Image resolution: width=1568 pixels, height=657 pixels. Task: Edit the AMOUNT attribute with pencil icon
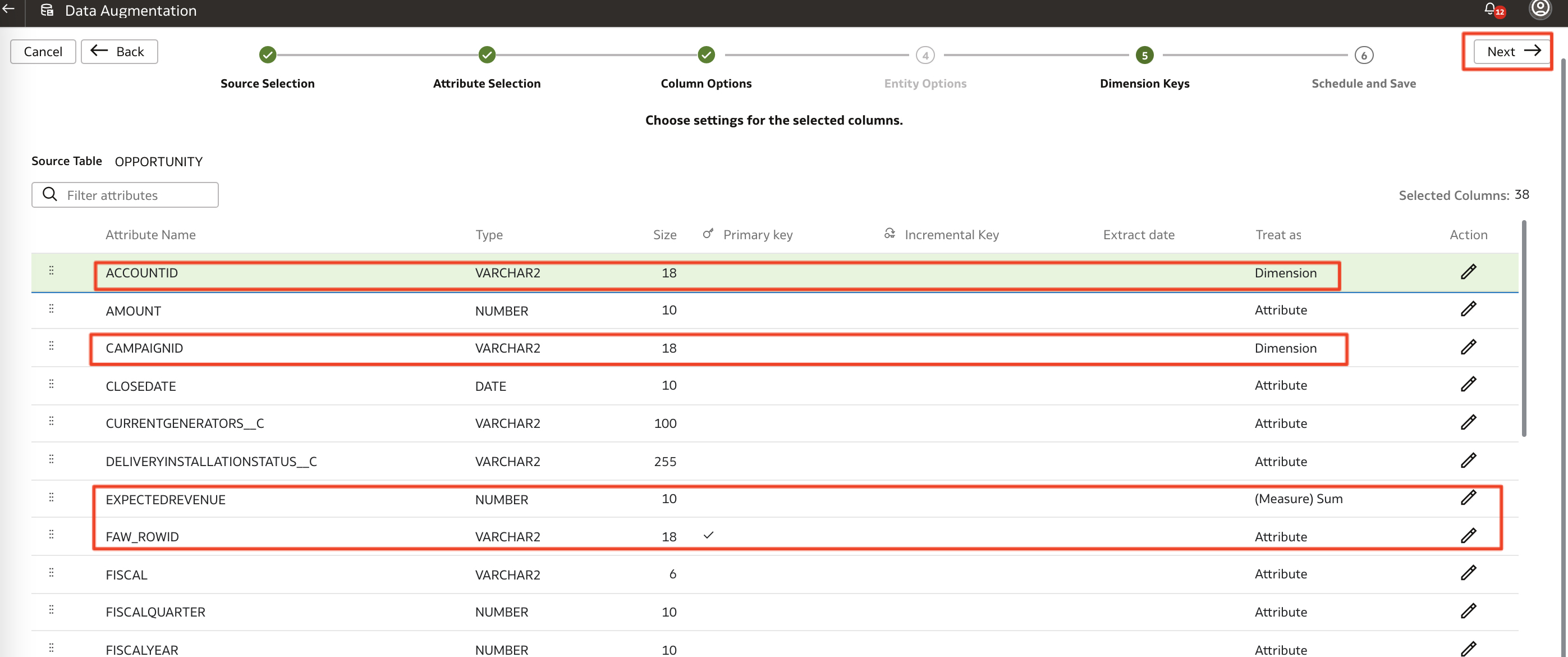click(x=1468, y=309)
